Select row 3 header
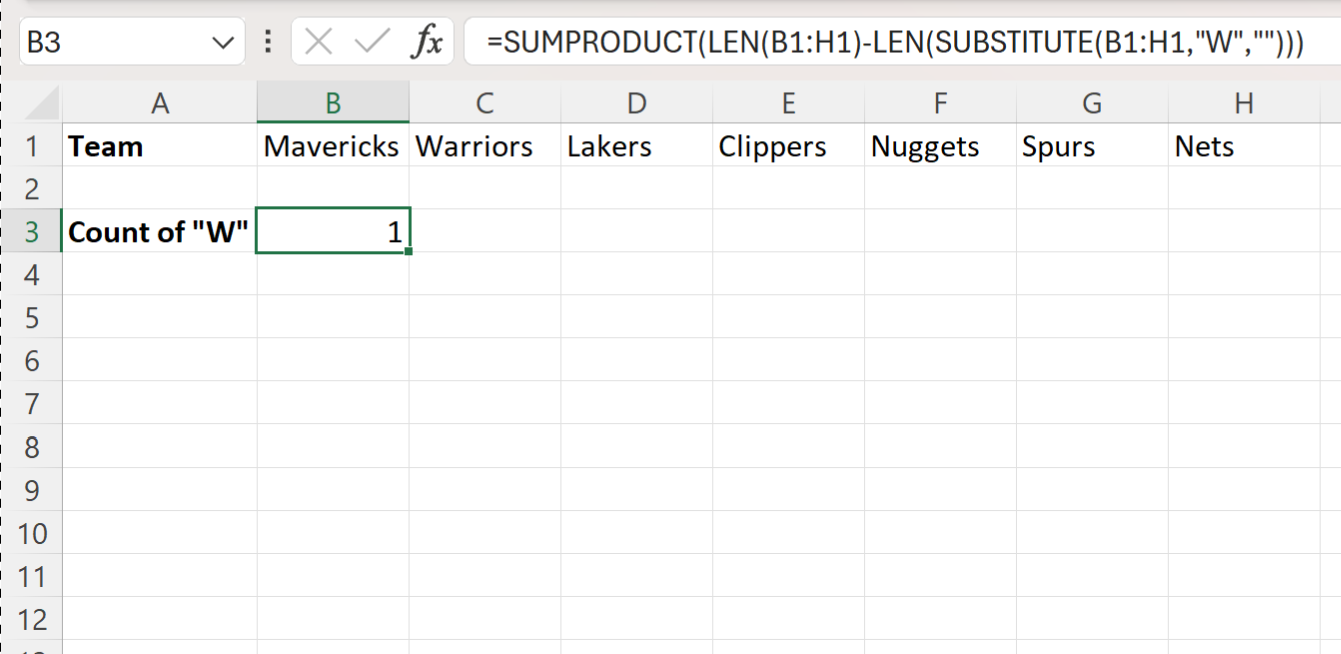The image size is (1341, 654). [x=33, y=231]
